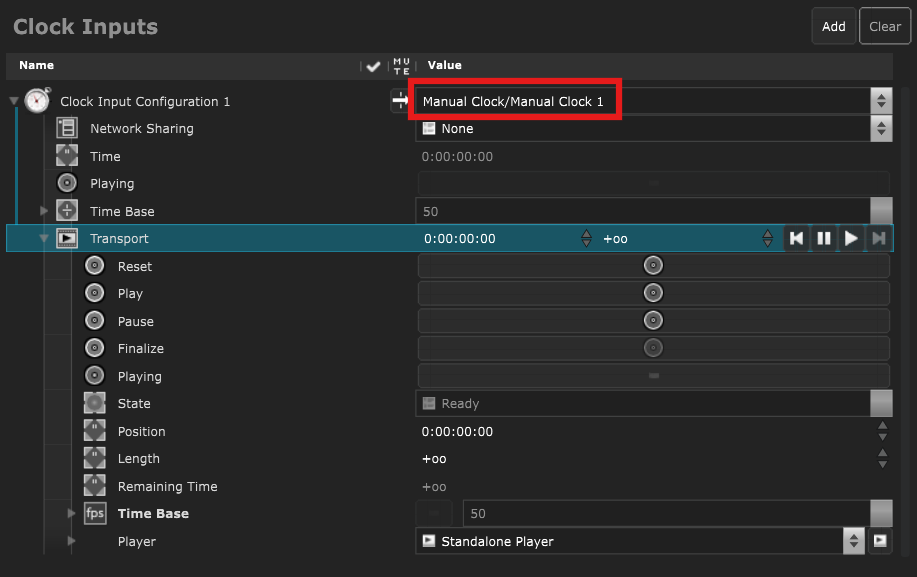Image resolution: width=917 pixels, height=577 pixels.
Task: Click the Add button
Action: [833, 26]
